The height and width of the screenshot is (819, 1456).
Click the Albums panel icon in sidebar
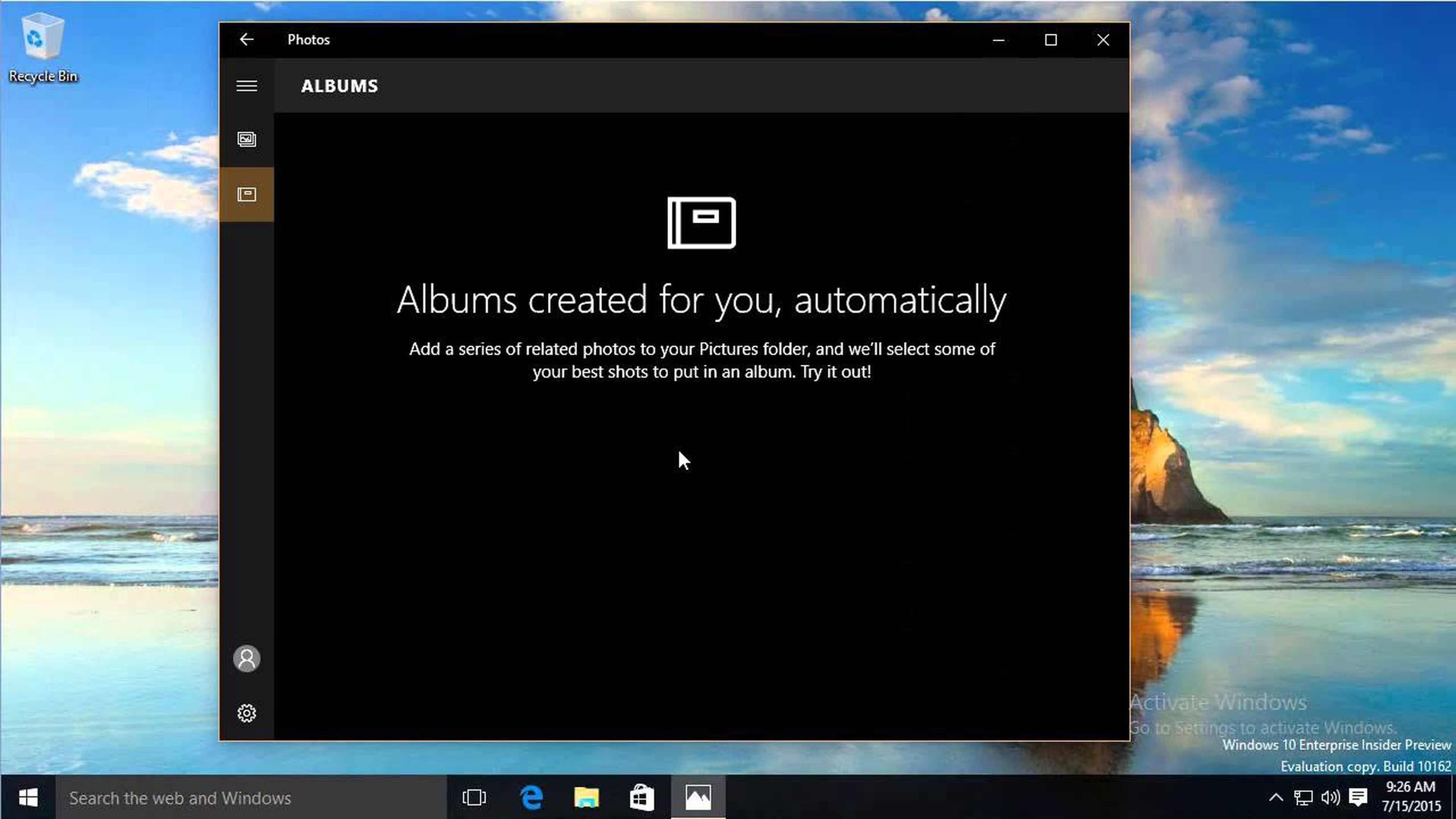point(246,194)
